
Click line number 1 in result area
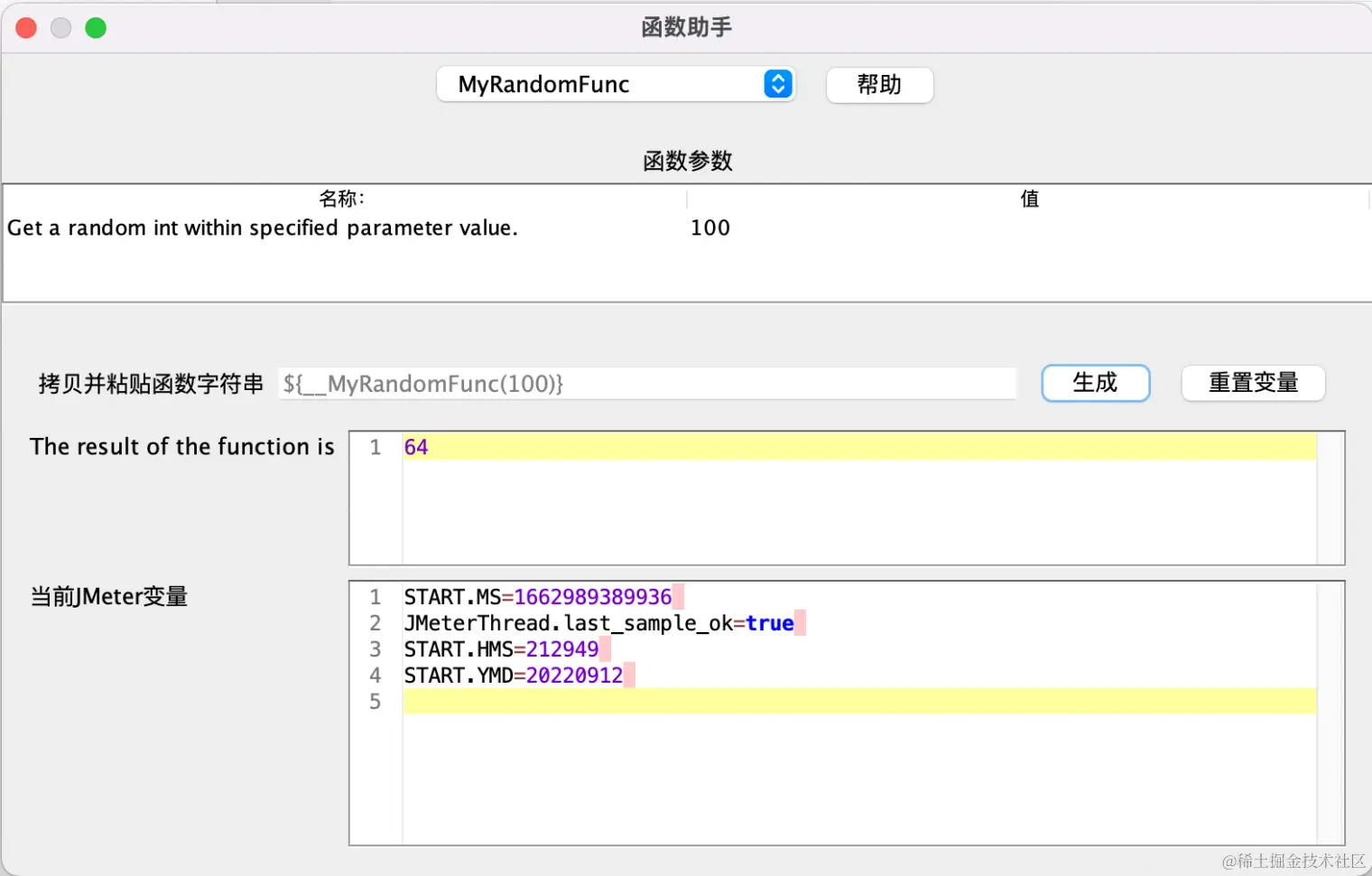coord(375,446)
